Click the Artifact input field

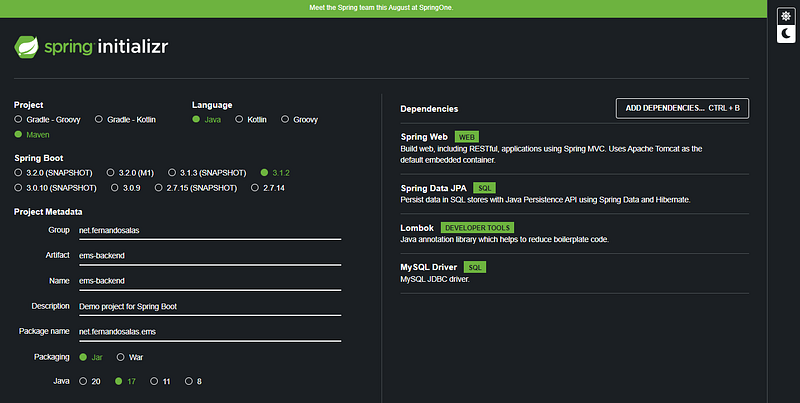tap(210, 256)
